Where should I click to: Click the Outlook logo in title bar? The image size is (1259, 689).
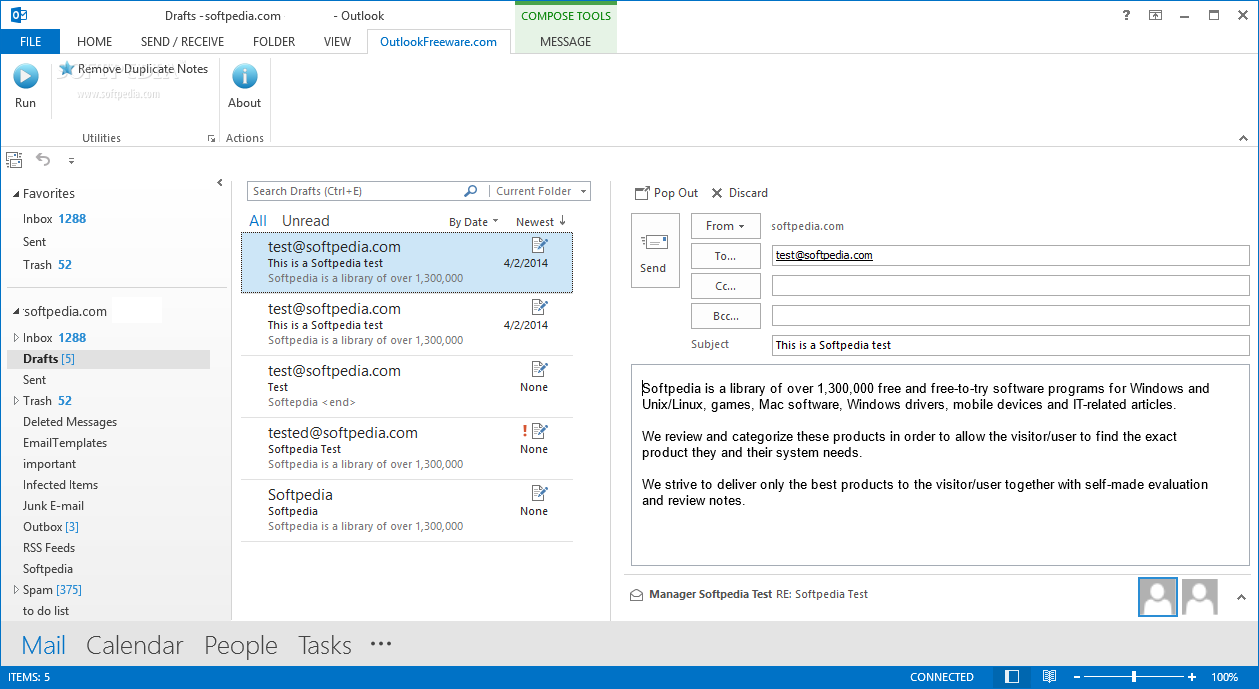[18, 15]
